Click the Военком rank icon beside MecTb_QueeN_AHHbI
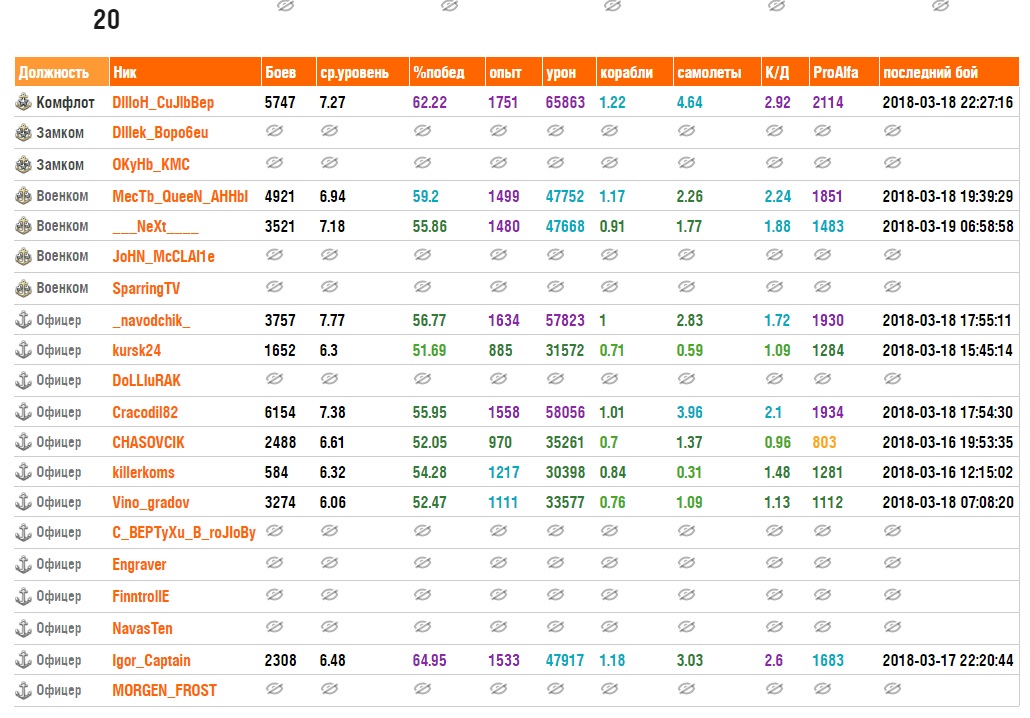This screenshot has height=718, width=1030. click(24, 196)
